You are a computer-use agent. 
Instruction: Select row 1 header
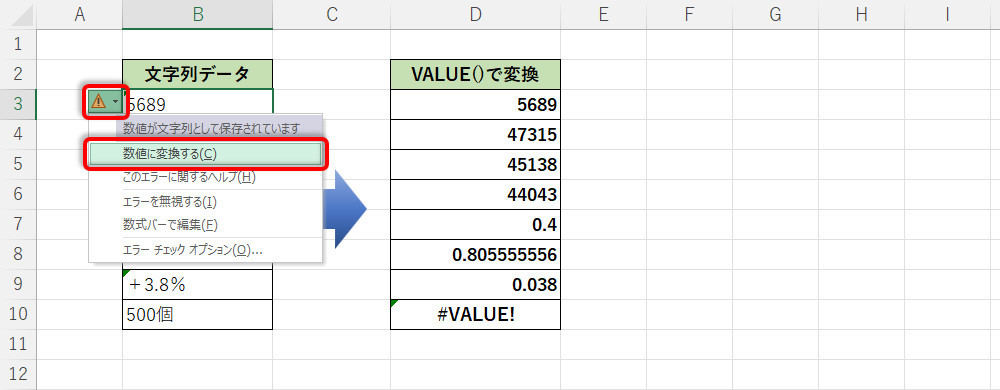(x=18, y=45)
